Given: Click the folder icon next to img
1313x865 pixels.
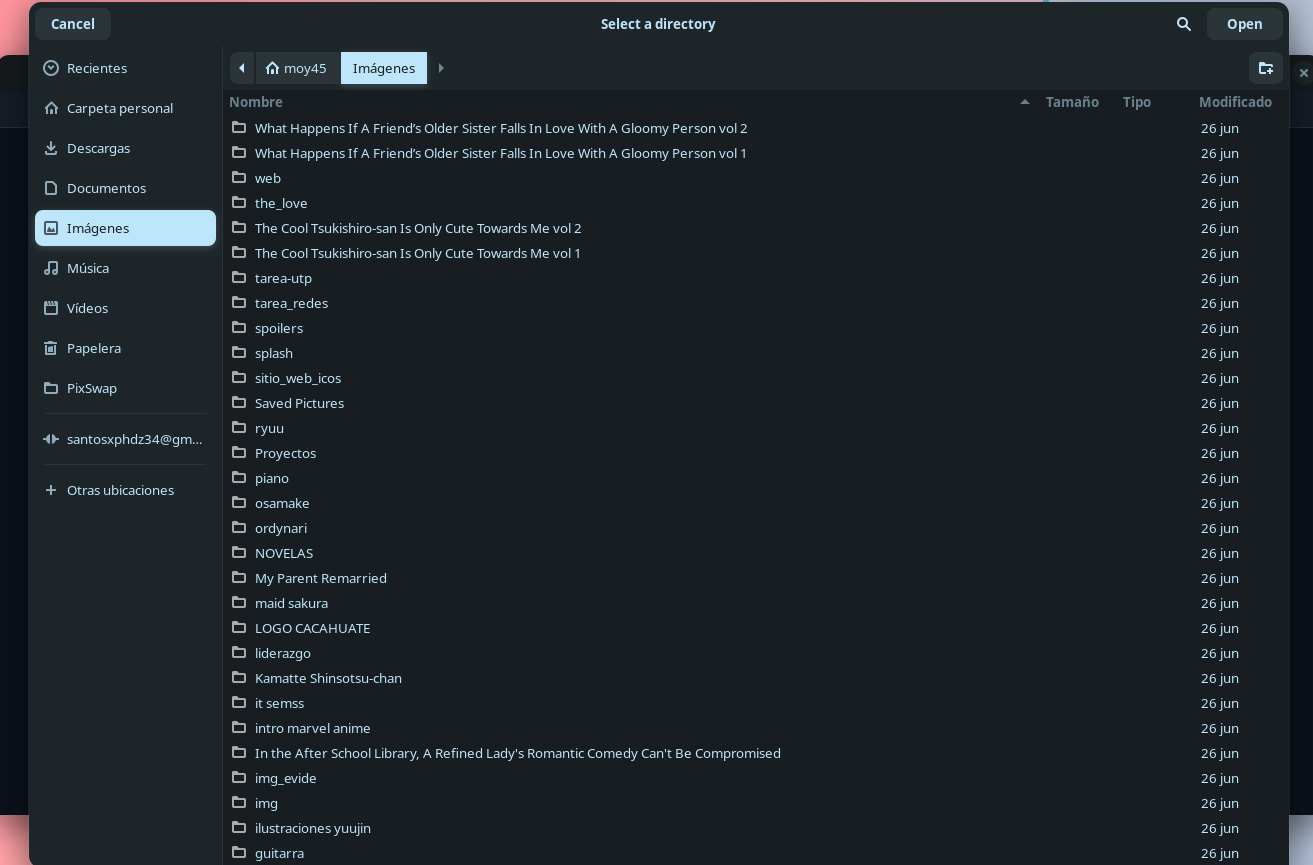Looking at the screenshot, I should [x=239, y=803].
